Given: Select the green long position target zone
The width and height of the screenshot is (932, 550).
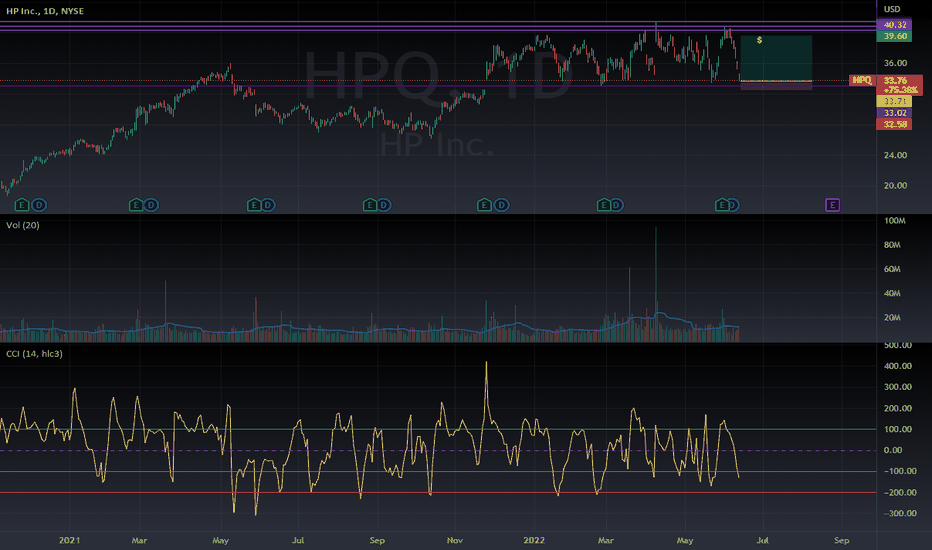Looking at the screenshot, I should [776, 58].
